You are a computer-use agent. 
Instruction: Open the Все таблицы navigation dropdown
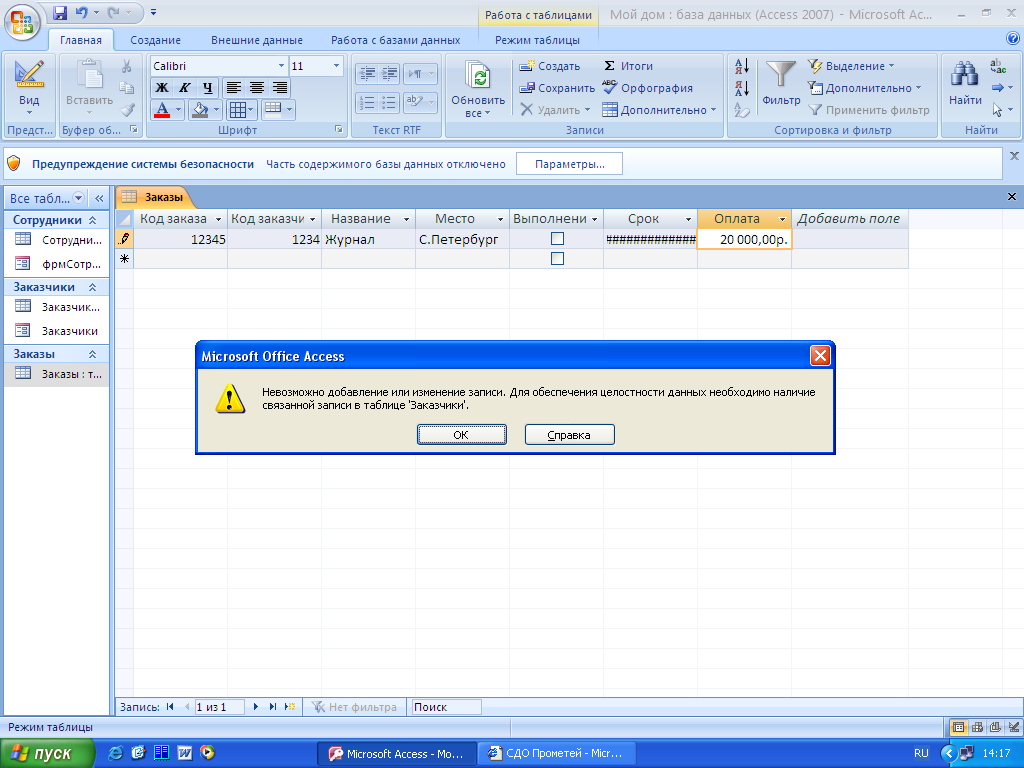(x=78, y=198)
